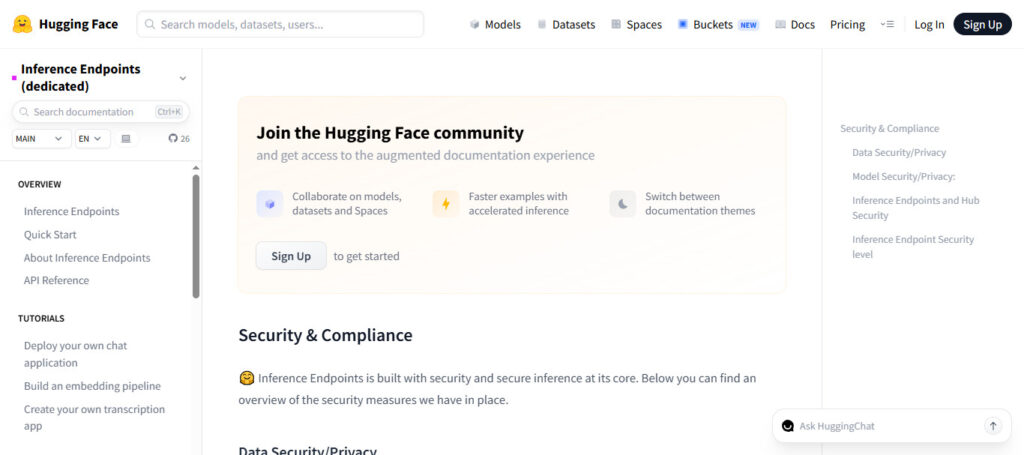Click the GitHub star count icon
1024x455 pixels.
click(x=172, y=138)
